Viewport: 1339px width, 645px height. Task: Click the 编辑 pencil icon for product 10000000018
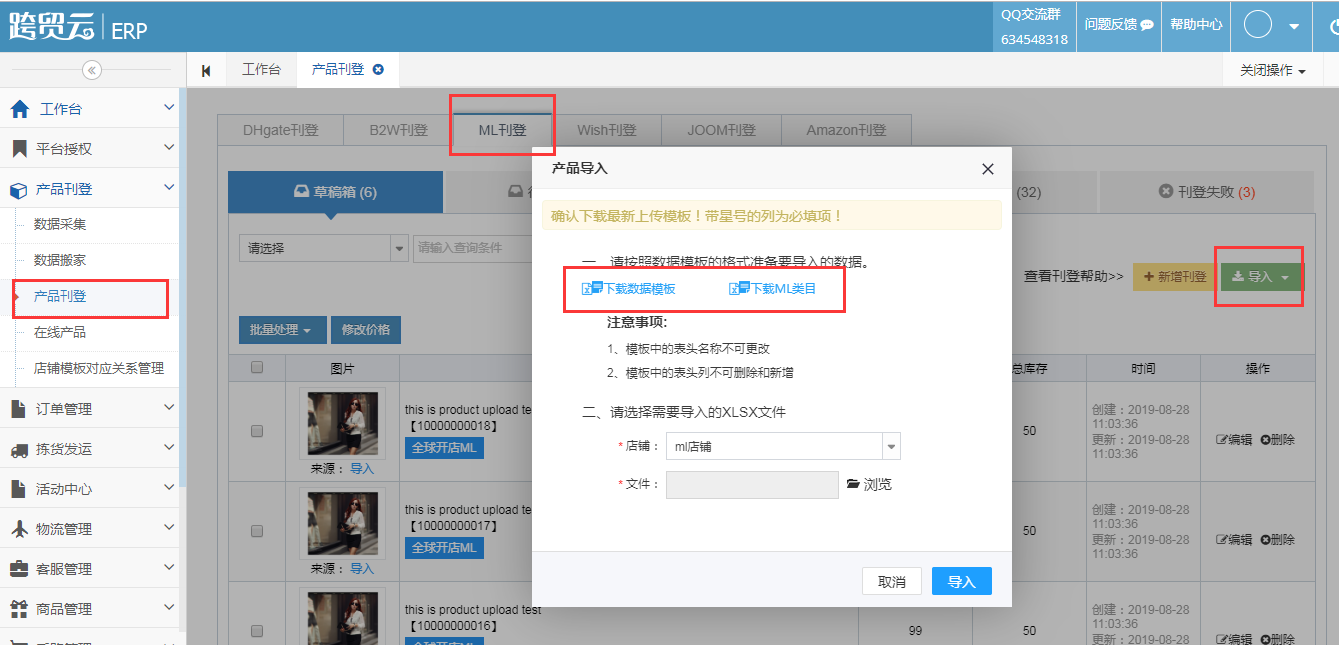[1221, 440]
